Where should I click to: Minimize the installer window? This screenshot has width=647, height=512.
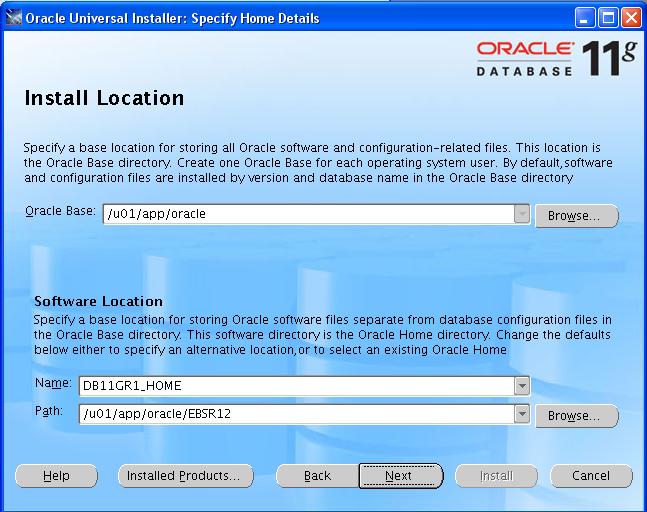point(587,17)
